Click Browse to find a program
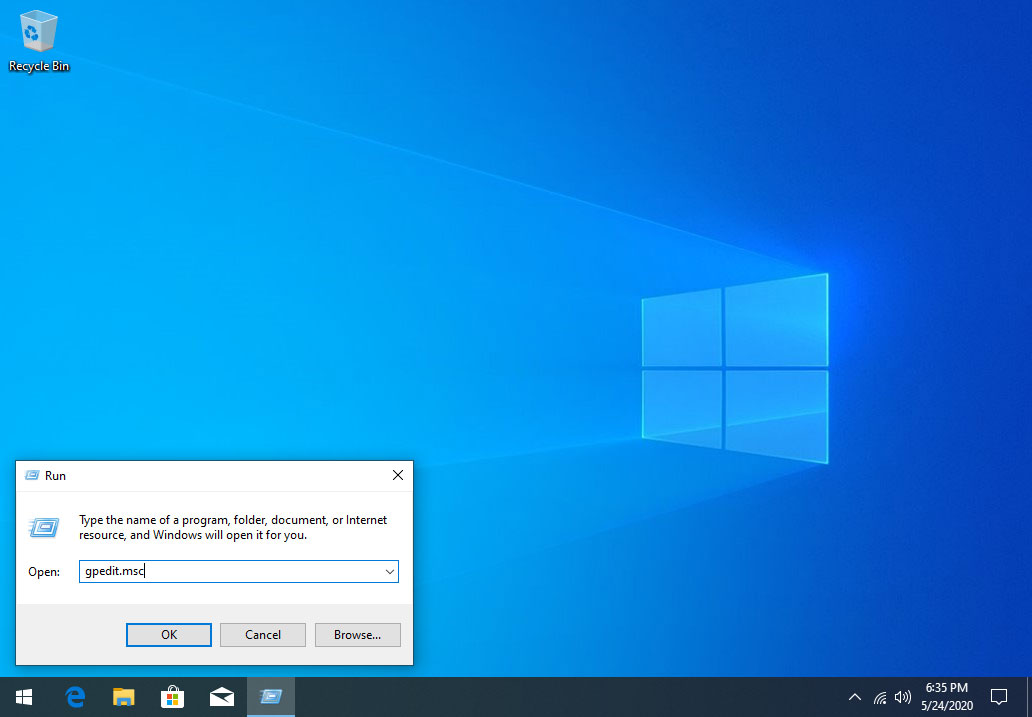This screenshot has width=1032, height=717. (x=357, y=634)
